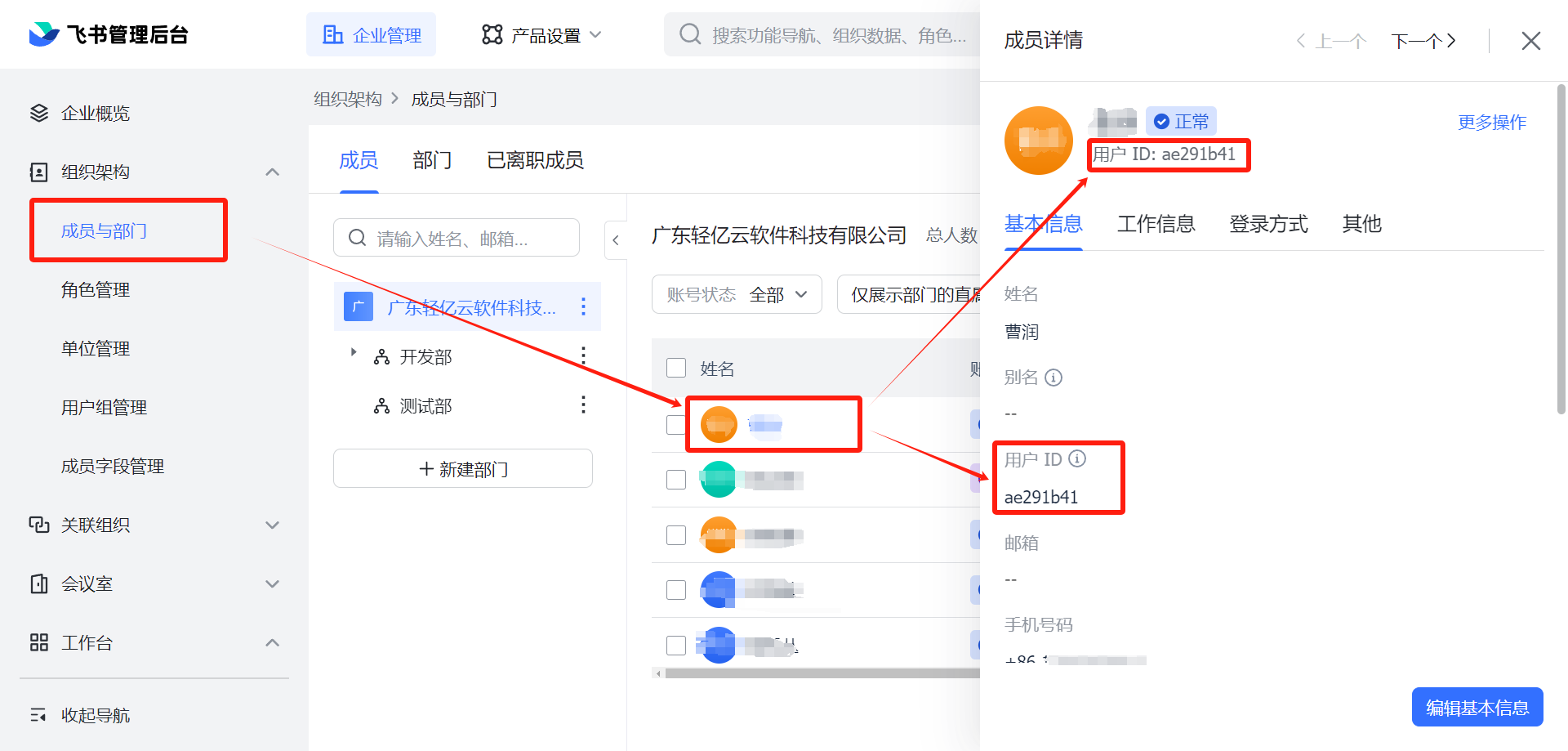This screenshot has width=1568, height=751.
Task: Click the 新建部门 button
Action: click(x=463, y=468)
